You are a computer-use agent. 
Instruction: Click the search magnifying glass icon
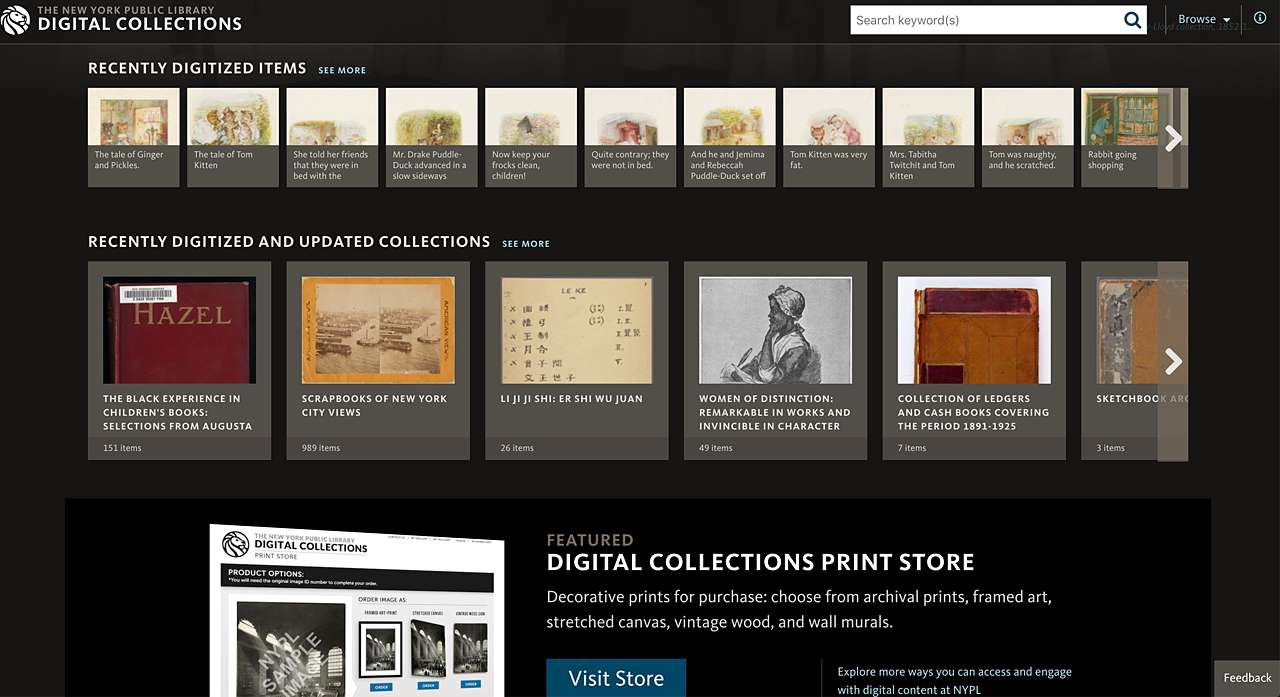click(x=1132, y=19)
